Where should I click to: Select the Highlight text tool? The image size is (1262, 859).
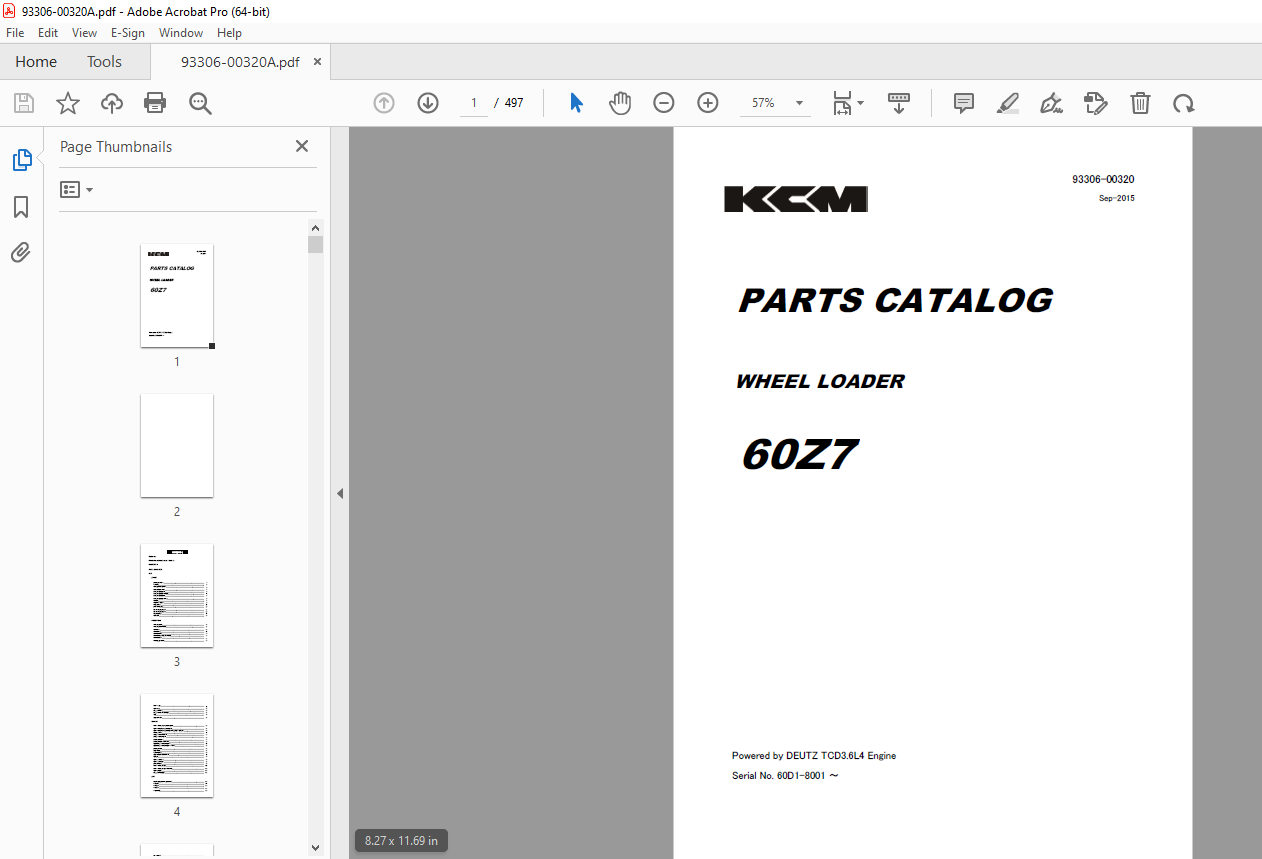click(x=1008, y=103)
